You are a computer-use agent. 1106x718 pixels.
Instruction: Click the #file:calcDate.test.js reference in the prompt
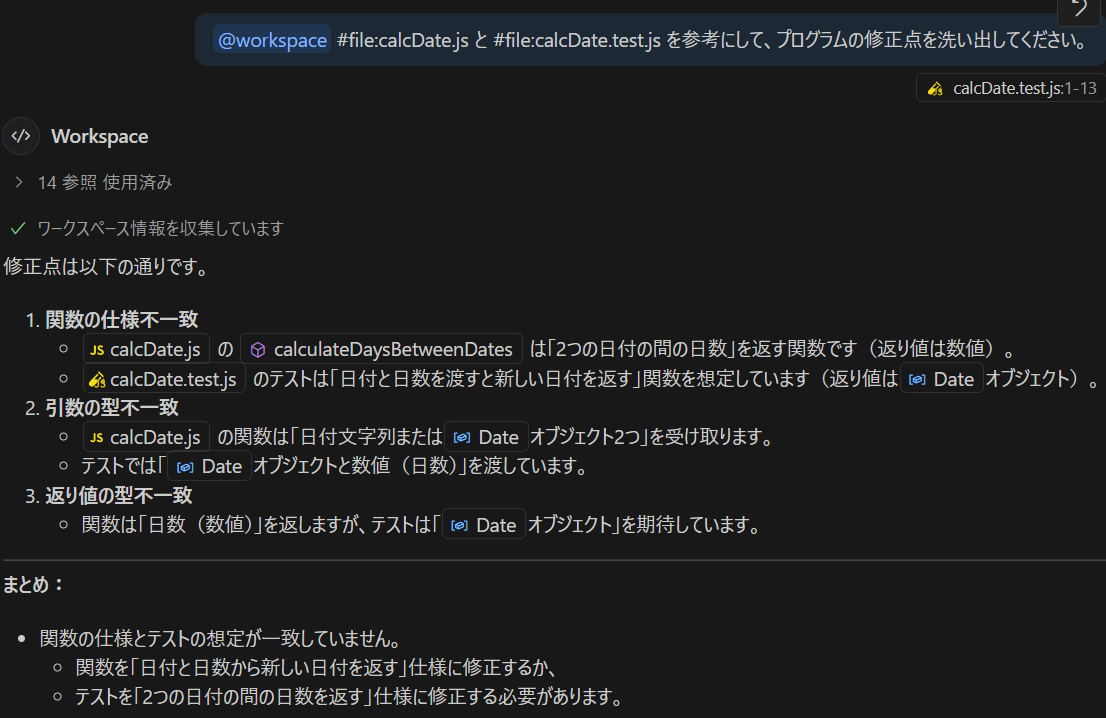tap(577, 40)
